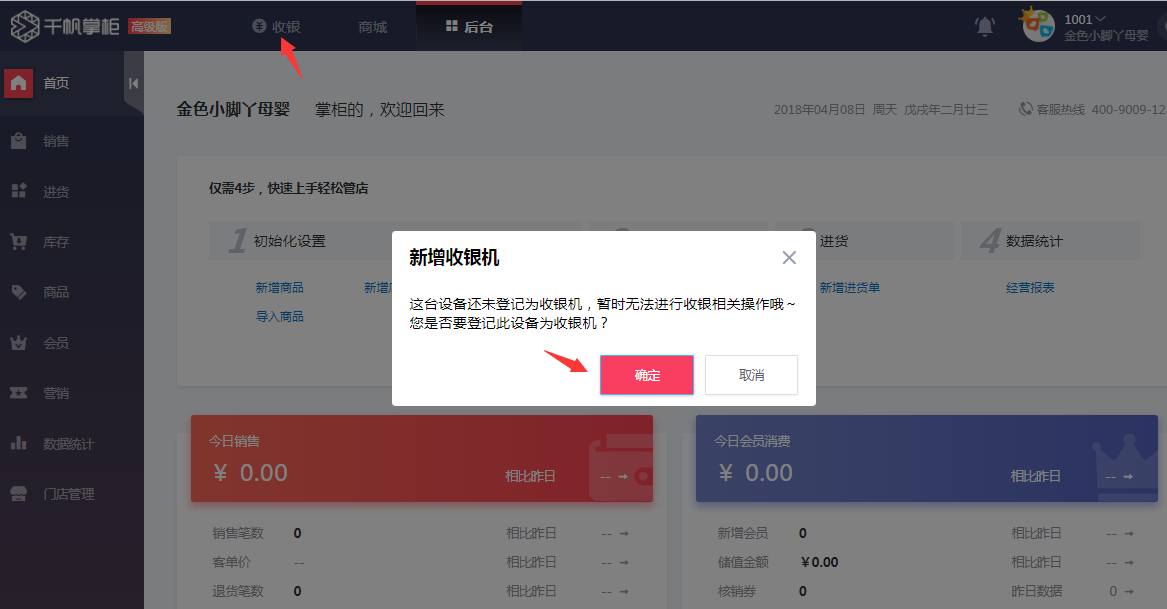Viewport: 1167px width, 609px height.
Task: Open the 新增商品 link
Action: pyautogui.click(x=279, y=288)
